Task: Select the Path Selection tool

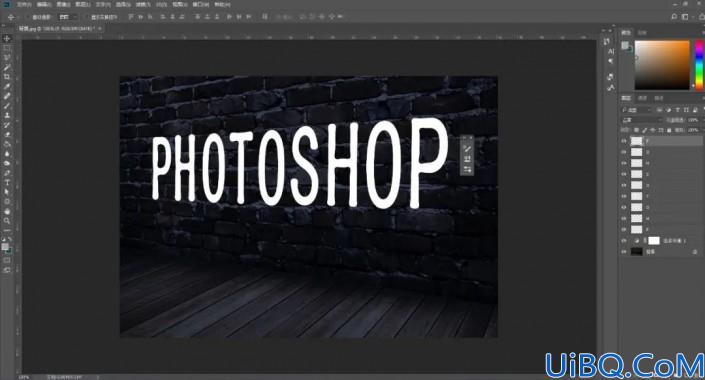Action: [7, 192]
